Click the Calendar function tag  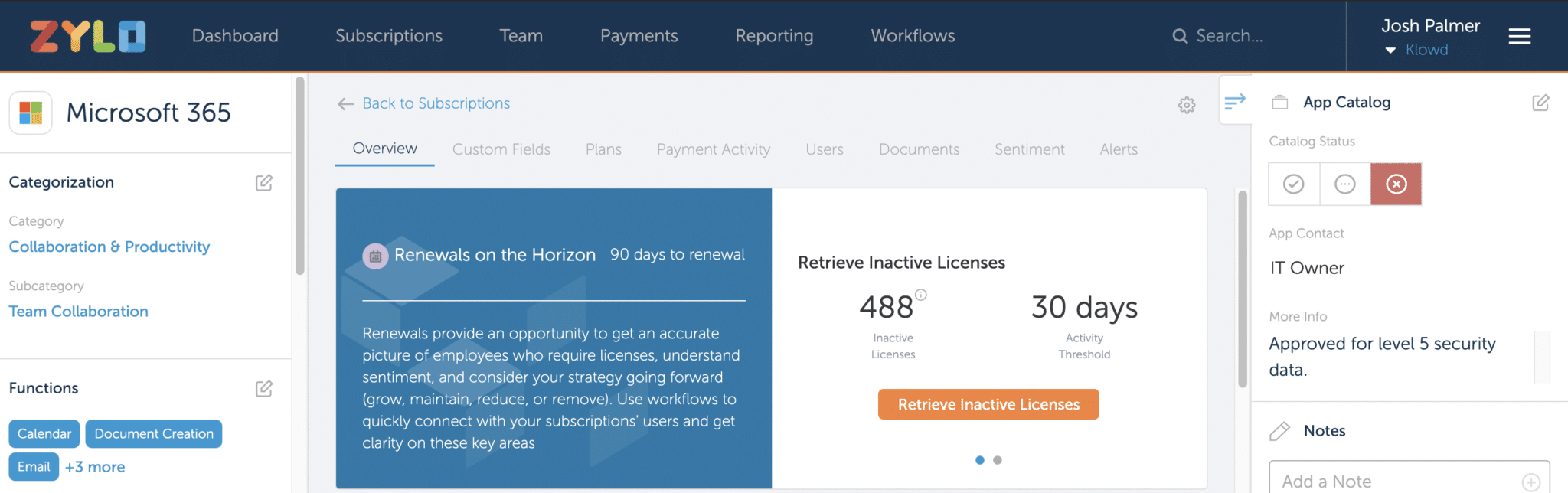coord(44,434)
